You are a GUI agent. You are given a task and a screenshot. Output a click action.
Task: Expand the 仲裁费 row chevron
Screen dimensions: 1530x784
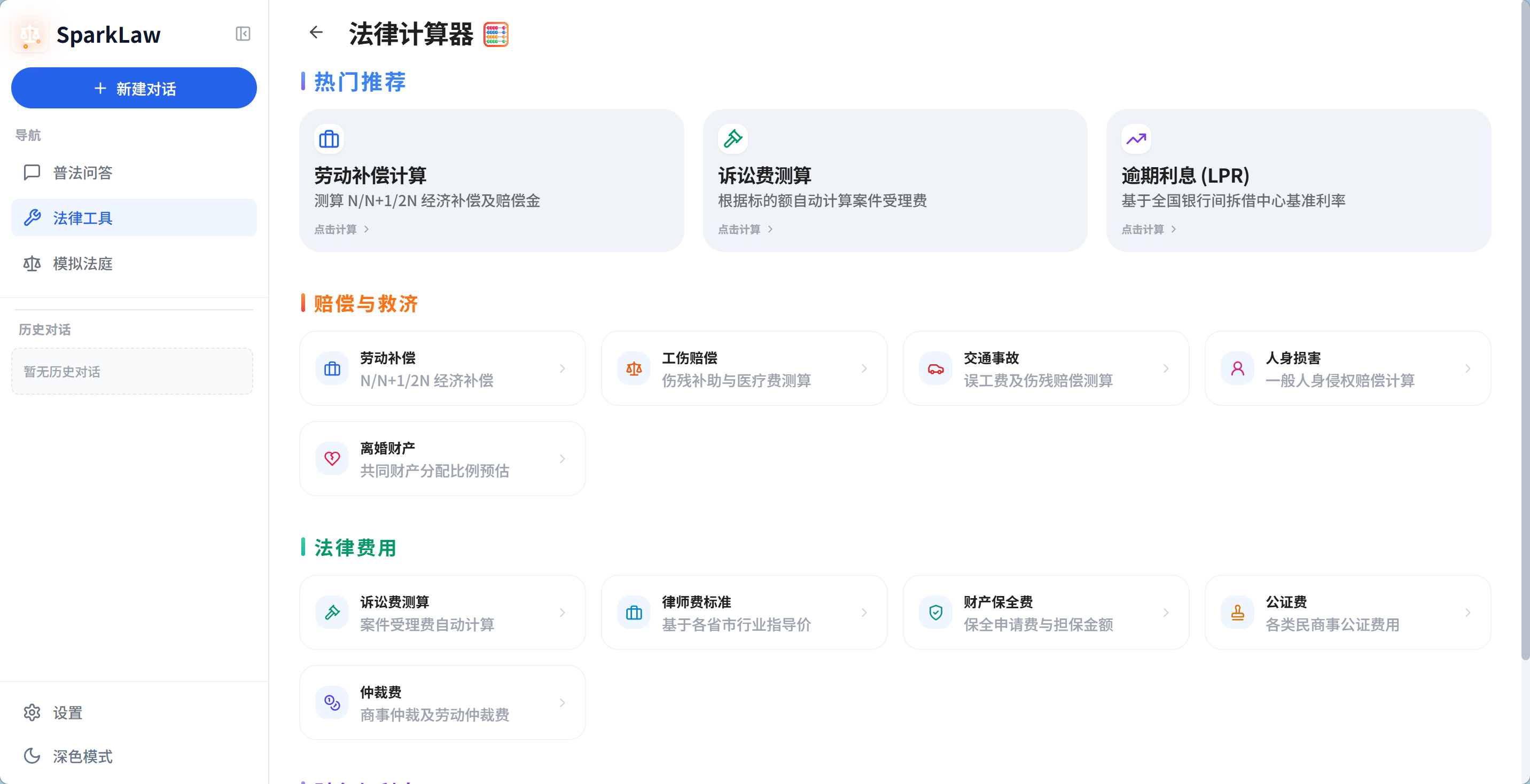(x=562, y=703)
